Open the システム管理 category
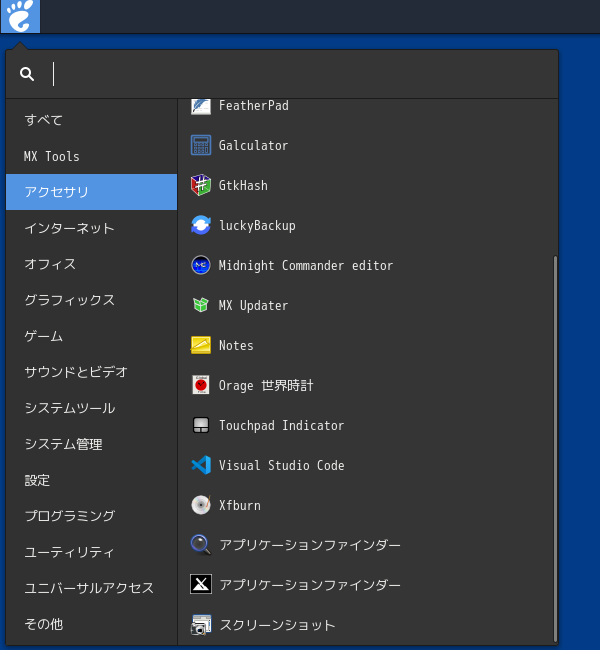 click(91, 444)
